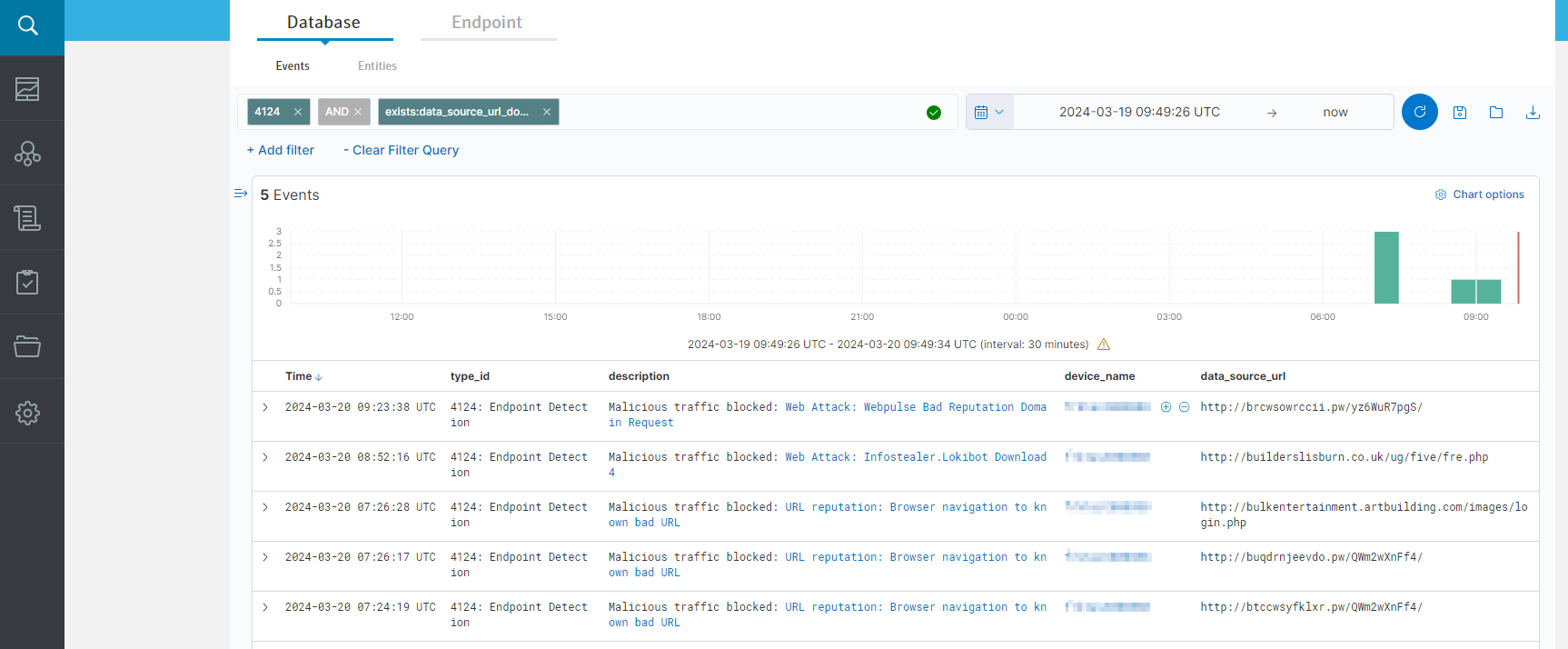Switch to the Endpoint tab
This screenshot has width=1568, height=649.
[487, 23]
